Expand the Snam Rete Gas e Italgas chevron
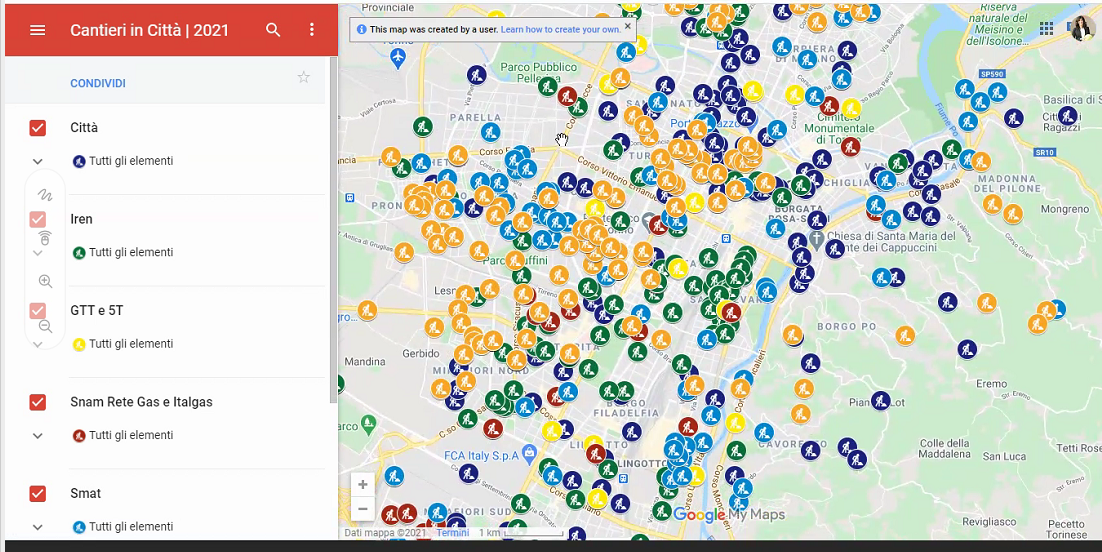The image size is (1102, 552). pyautogui.click(x=38, y=435)
